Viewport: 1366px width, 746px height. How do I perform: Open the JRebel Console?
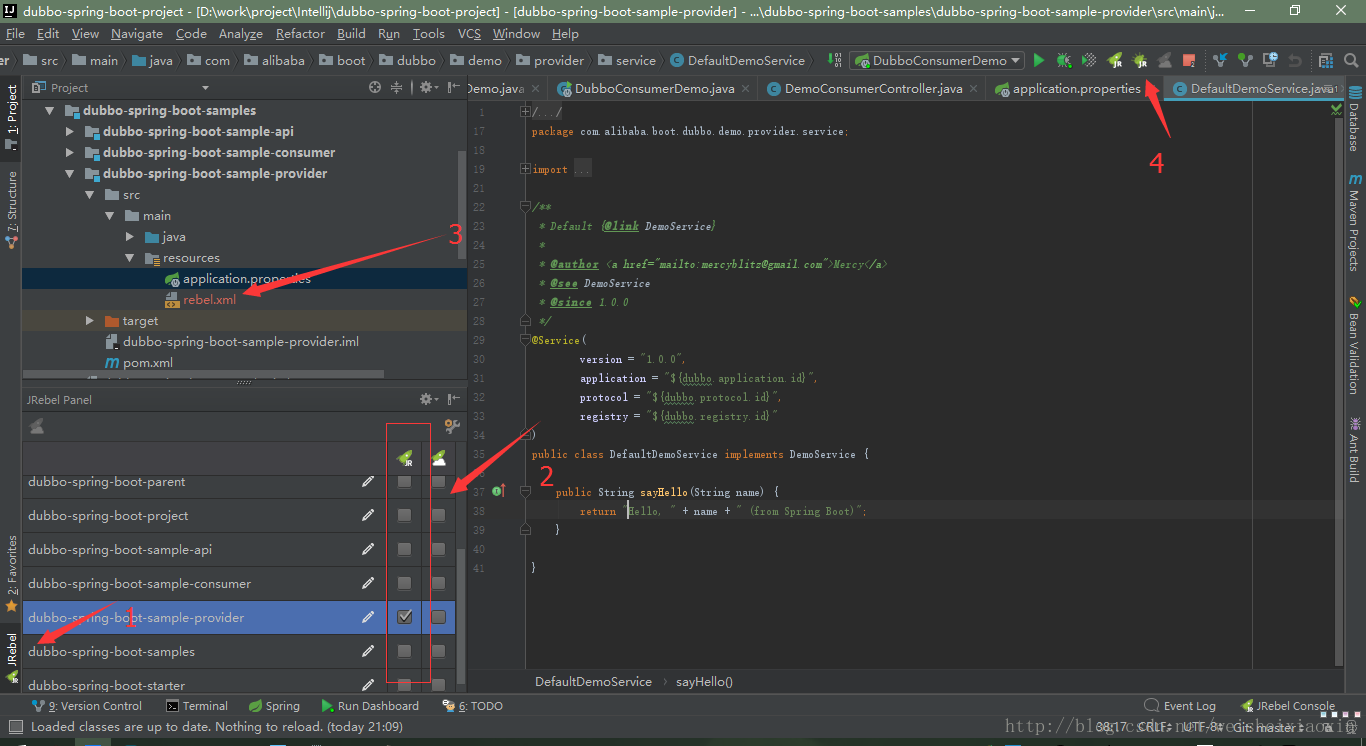click(x=1288, y=706)
